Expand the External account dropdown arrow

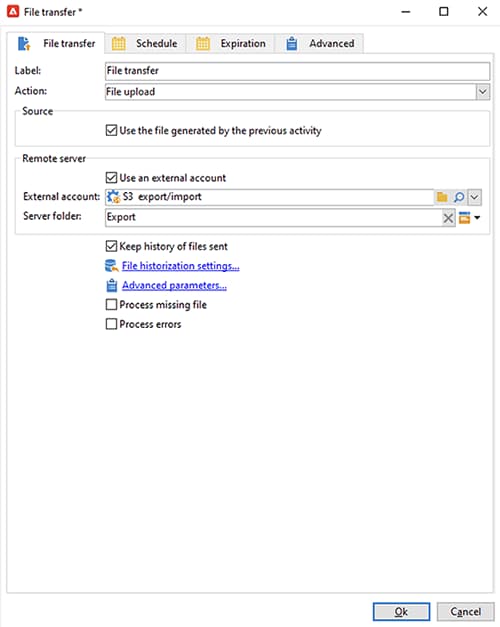pyautogui.click(x=474, y=197)
